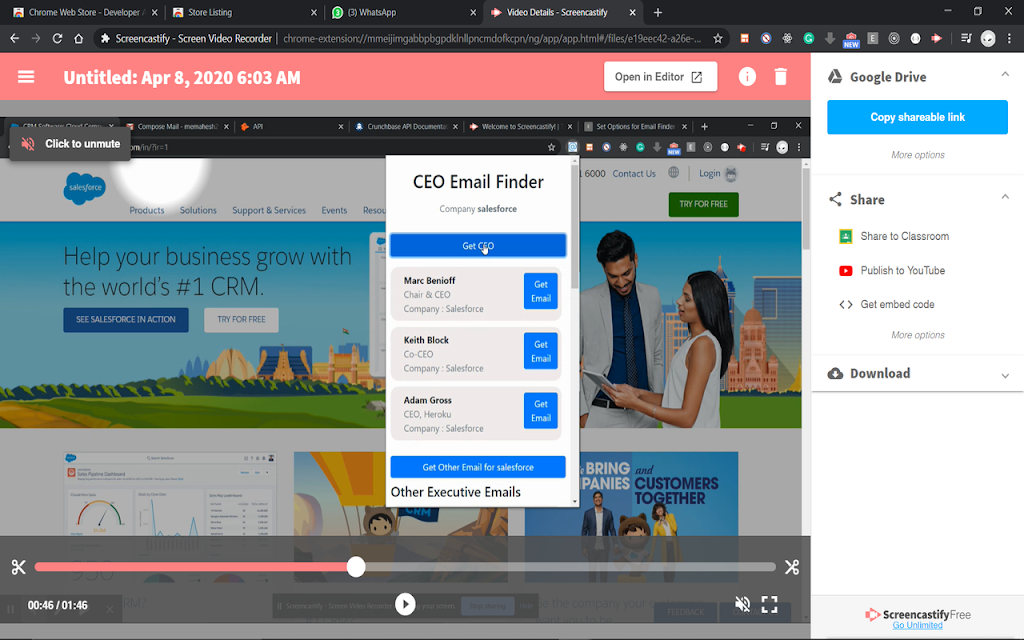Click the Salesforce cloud logo
1024x640 pixels.
coord(85,187)
